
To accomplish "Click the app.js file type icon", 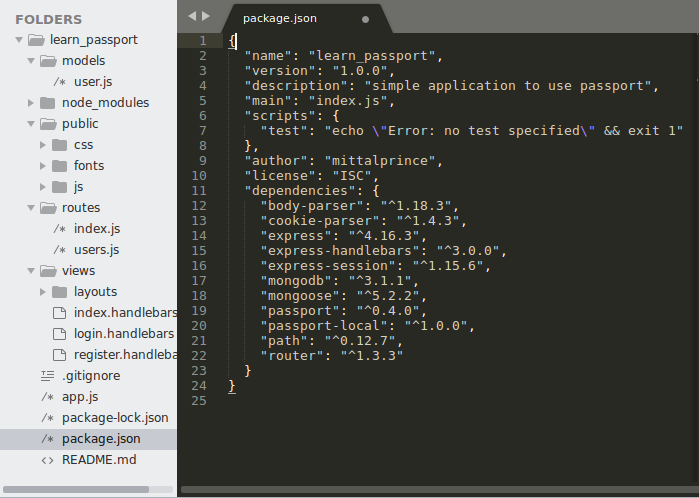I will [48, 397].
